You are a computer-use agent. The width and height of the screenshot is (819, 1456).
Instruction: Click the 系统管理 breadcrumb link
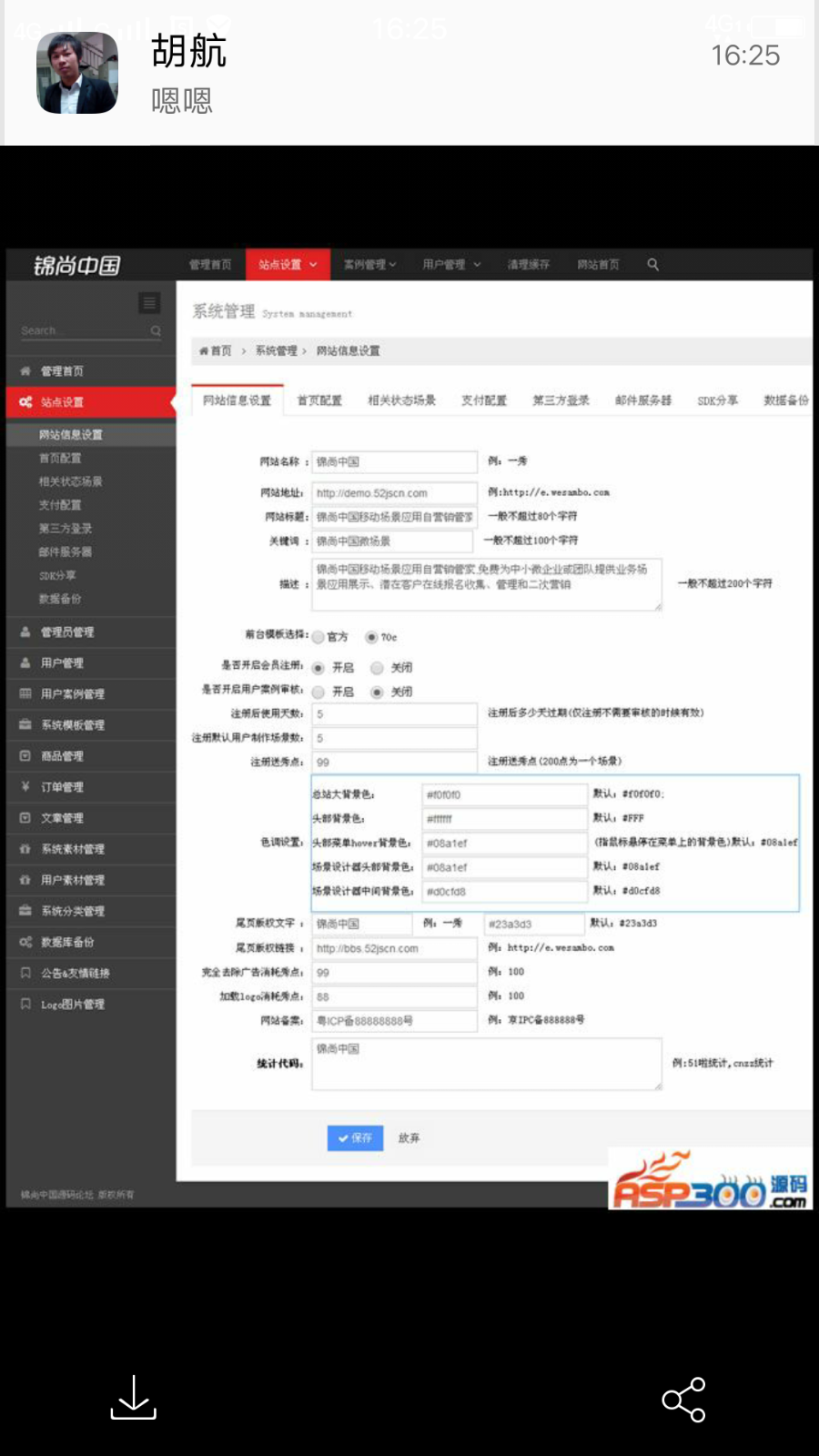[277, 350]
